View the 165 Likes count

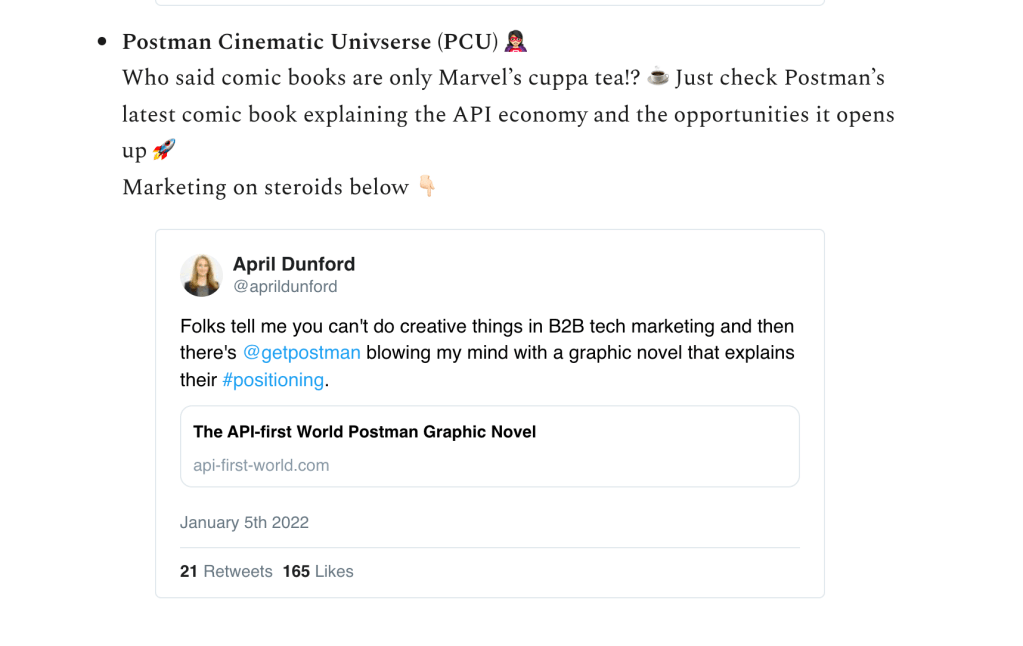point(318,572)
